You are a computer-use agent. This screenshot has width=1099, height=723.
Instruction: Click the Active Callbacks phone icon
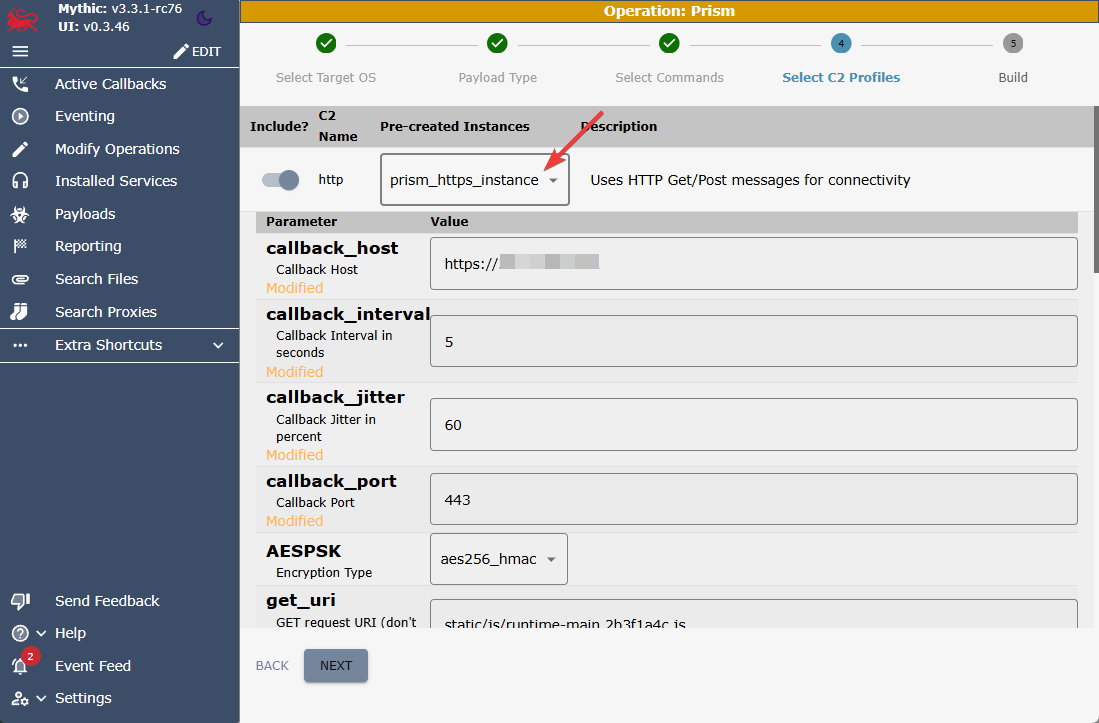(x=20, y=84)
